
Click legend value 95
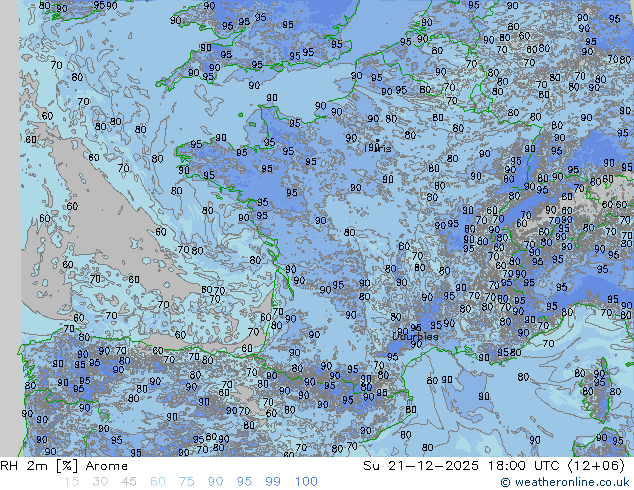244,482
